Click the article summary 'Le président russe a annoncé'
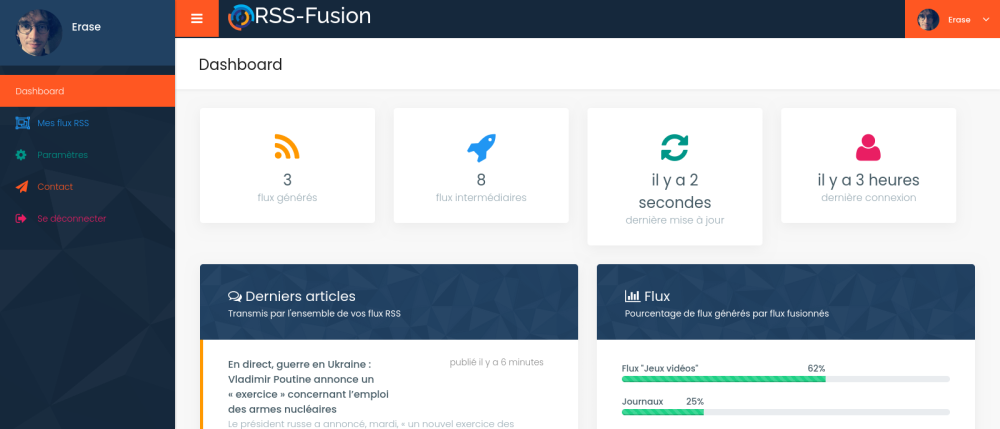The width and height of the screenshot is (1000, 429). [371, 424]
